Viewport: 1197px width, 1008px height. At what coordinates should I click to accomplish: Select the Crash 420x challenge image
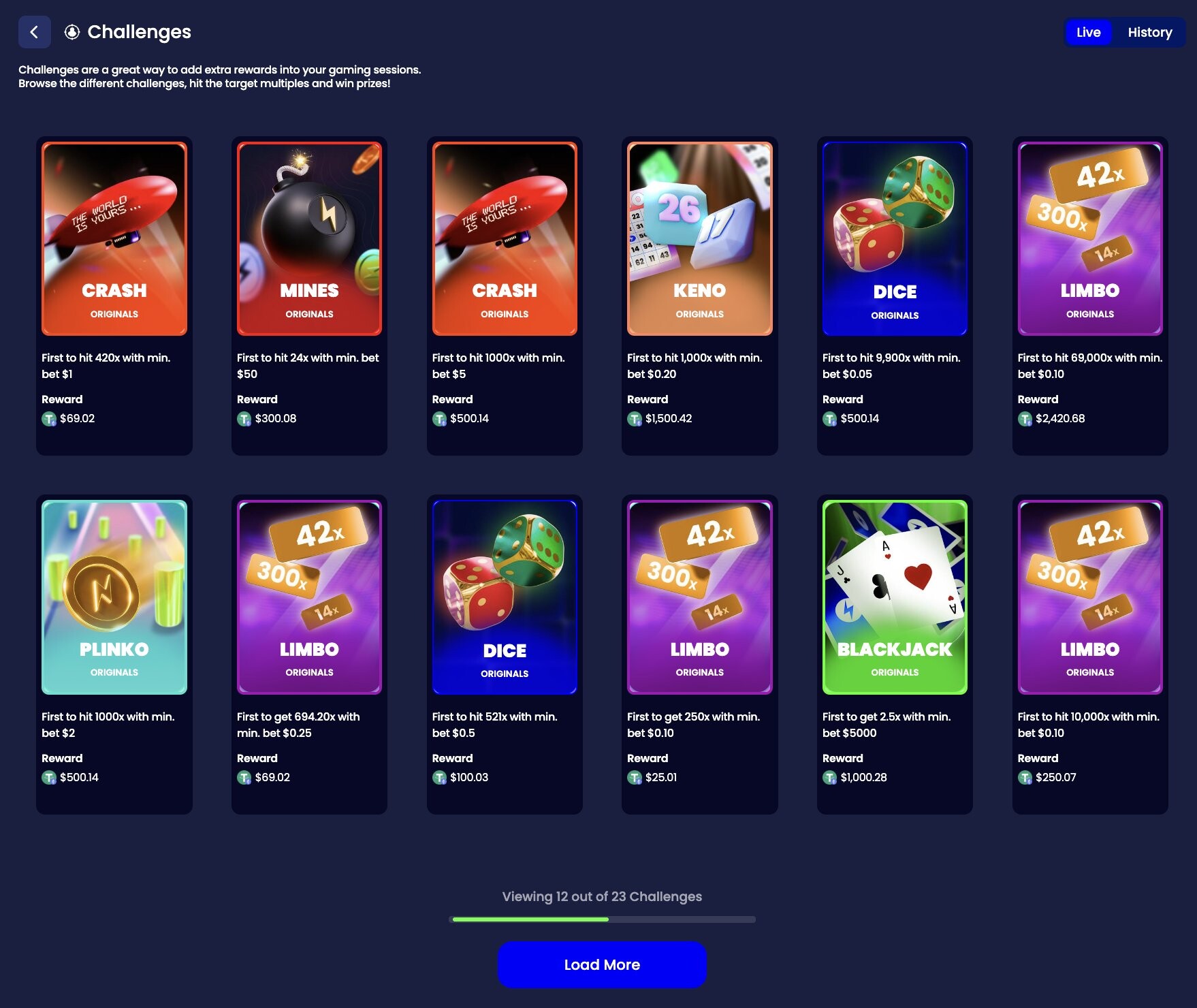(x=114, y=238)
